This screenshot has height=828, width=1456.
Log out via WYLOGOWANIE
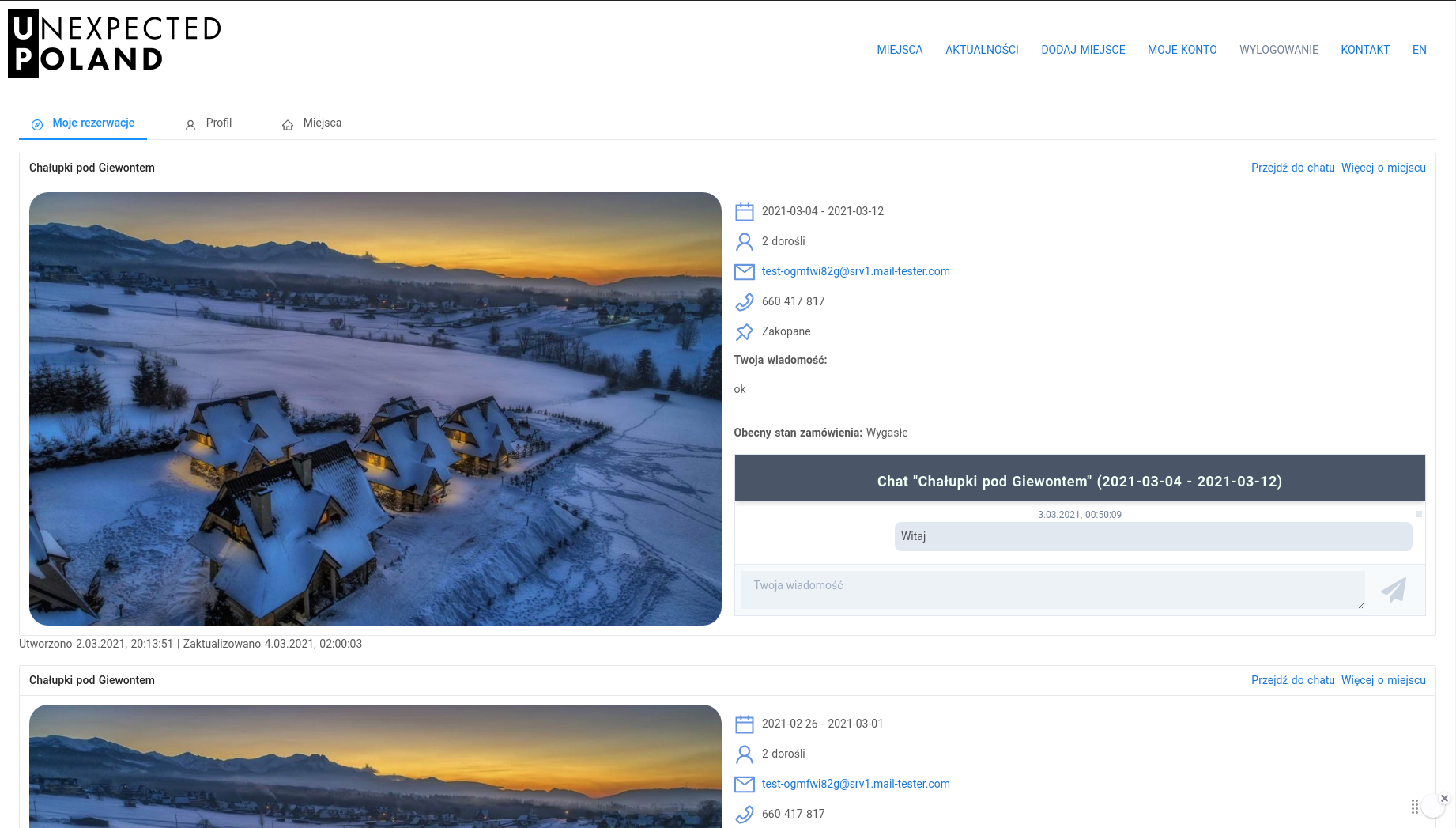(x=1279, y=50)
